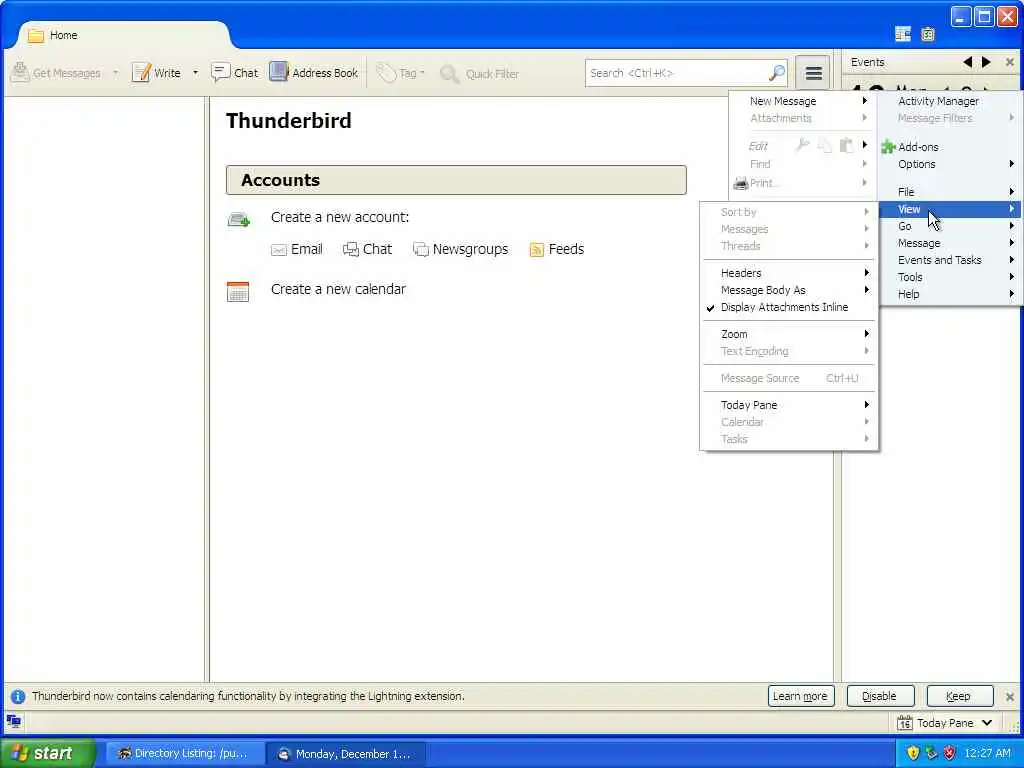Expand the New Message submenu
The image size is (1024, 768).
pyautogui.click(x=803, y=101)
